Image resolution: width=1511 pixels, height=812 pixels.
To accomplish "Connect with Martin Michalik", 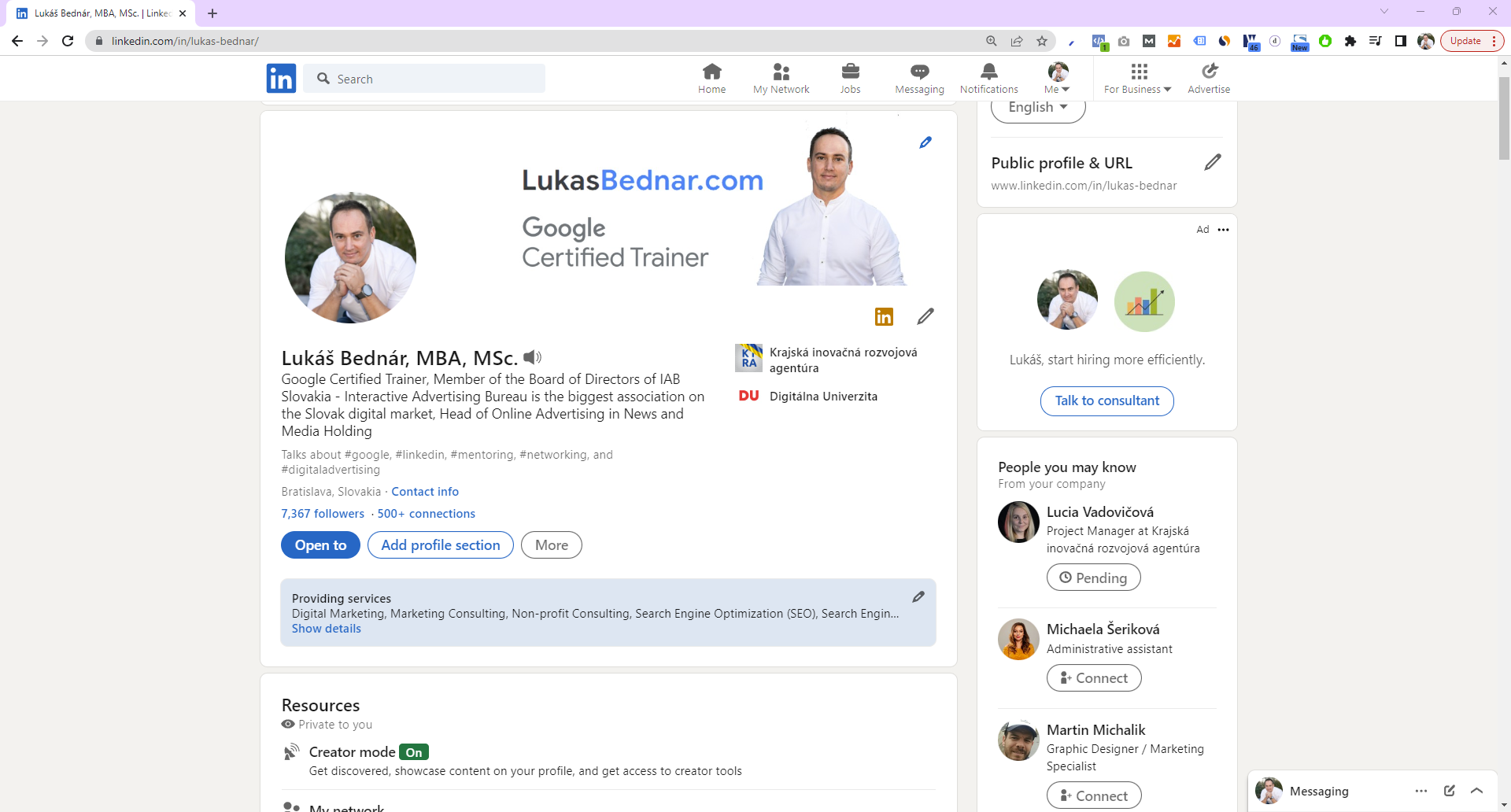I will click(x=1094, y=795).
